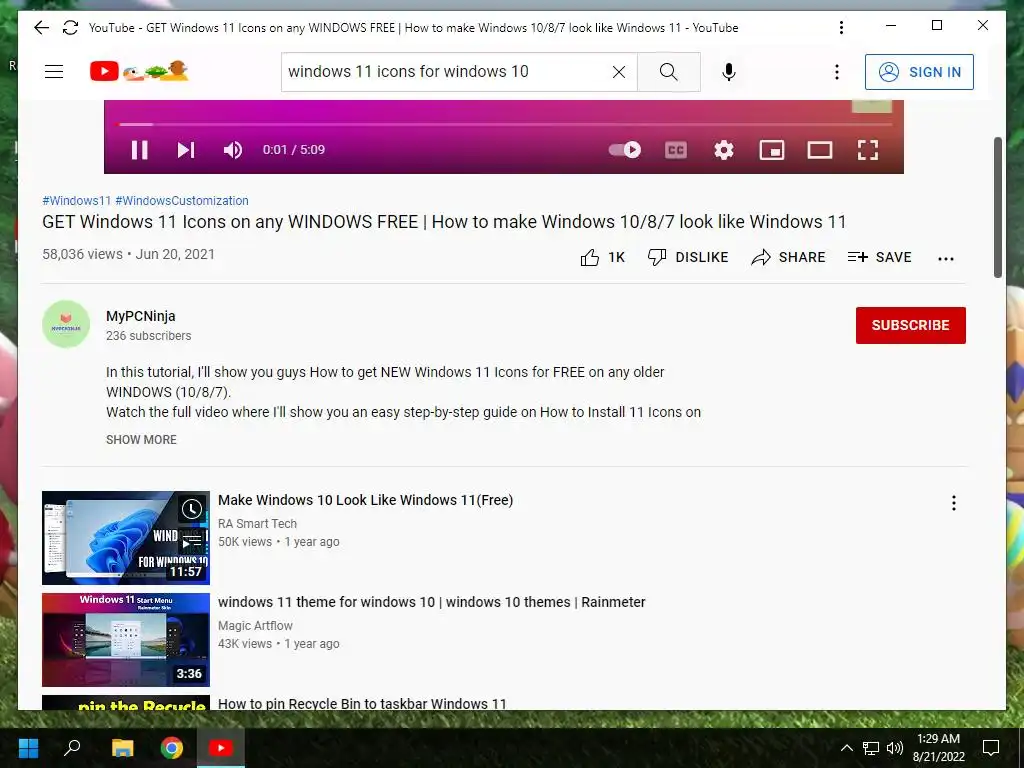
Task: Click SHARE for this video
Action: [788, 257]
